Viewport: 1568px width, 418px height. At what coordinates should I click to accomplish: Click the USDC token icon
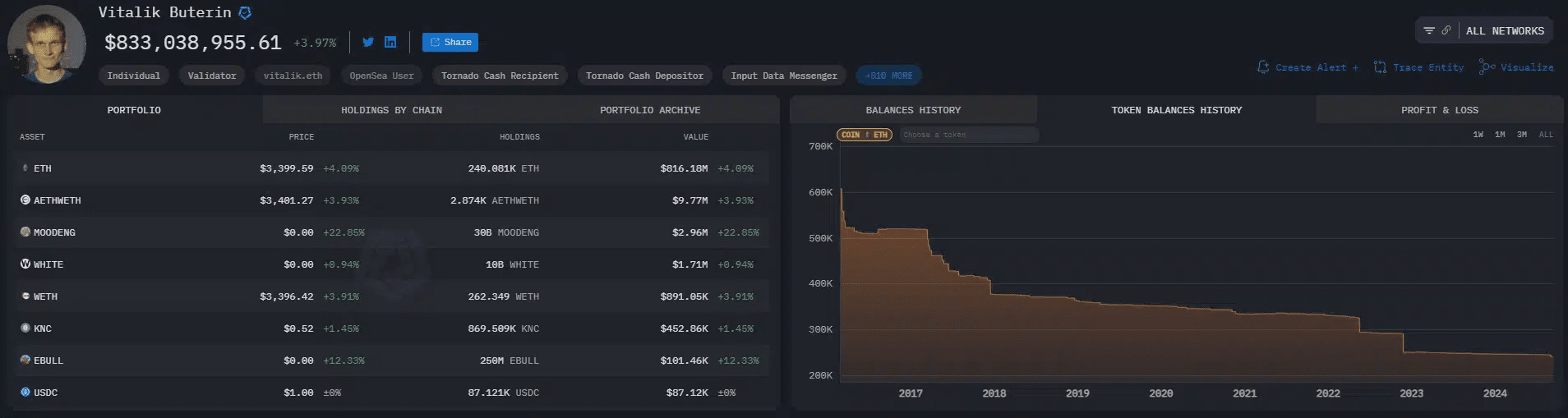[25, 392]
